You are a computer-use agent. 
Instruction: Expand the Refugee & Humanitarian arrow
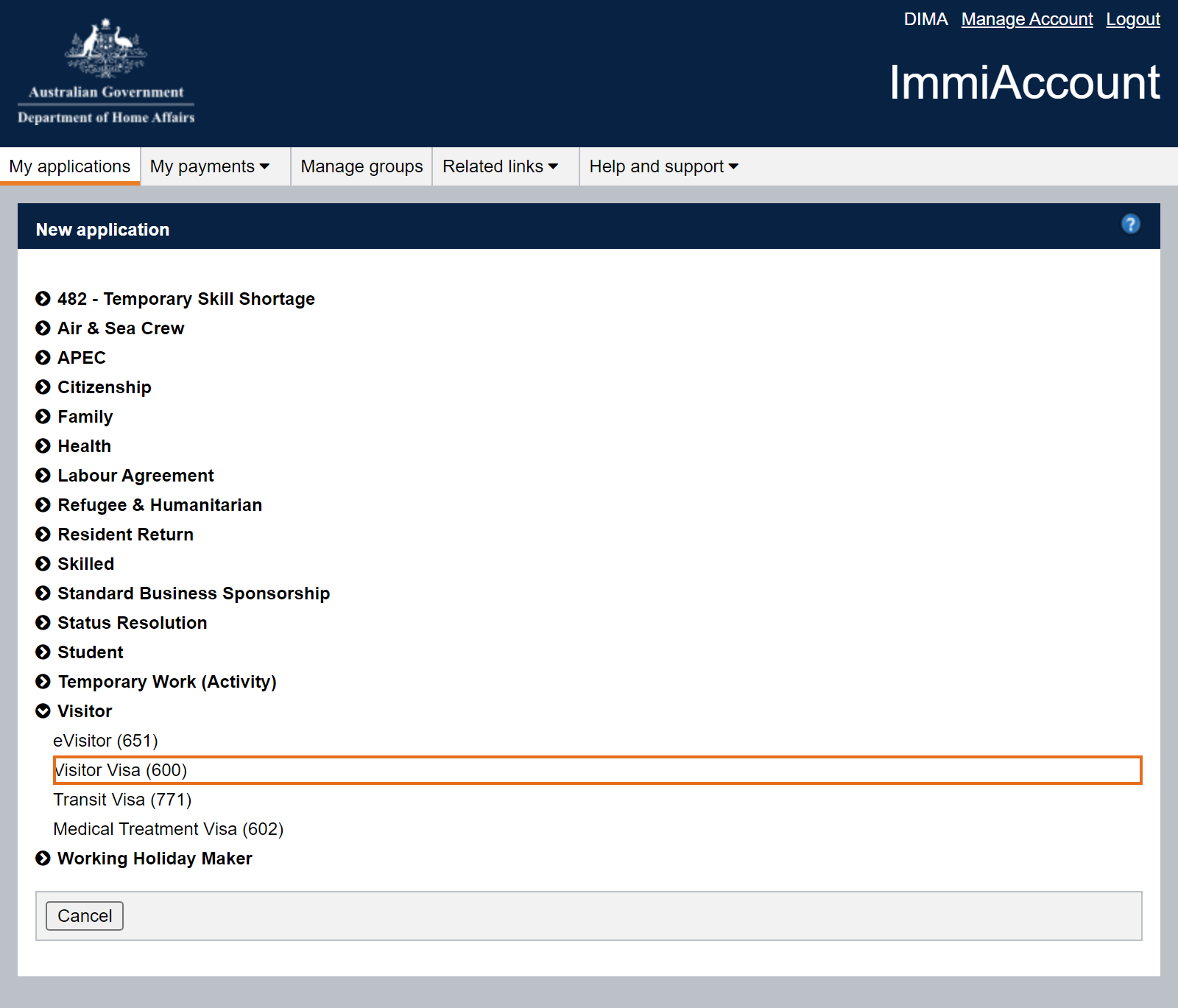[43, 505]
